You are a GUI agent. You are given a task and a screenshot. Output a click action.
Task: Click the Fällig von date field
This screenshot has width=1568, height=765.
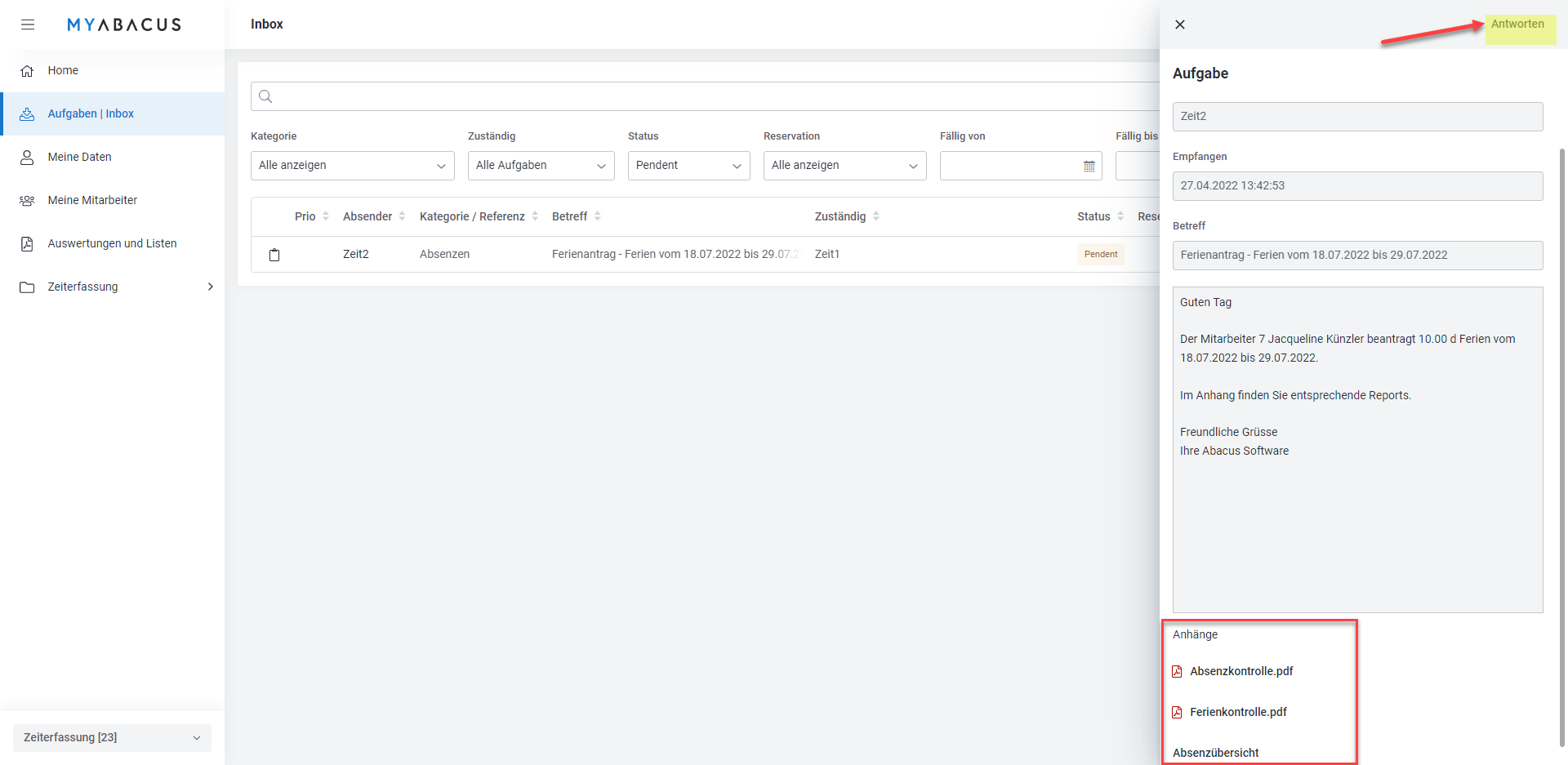click(x=1021, y=166)
